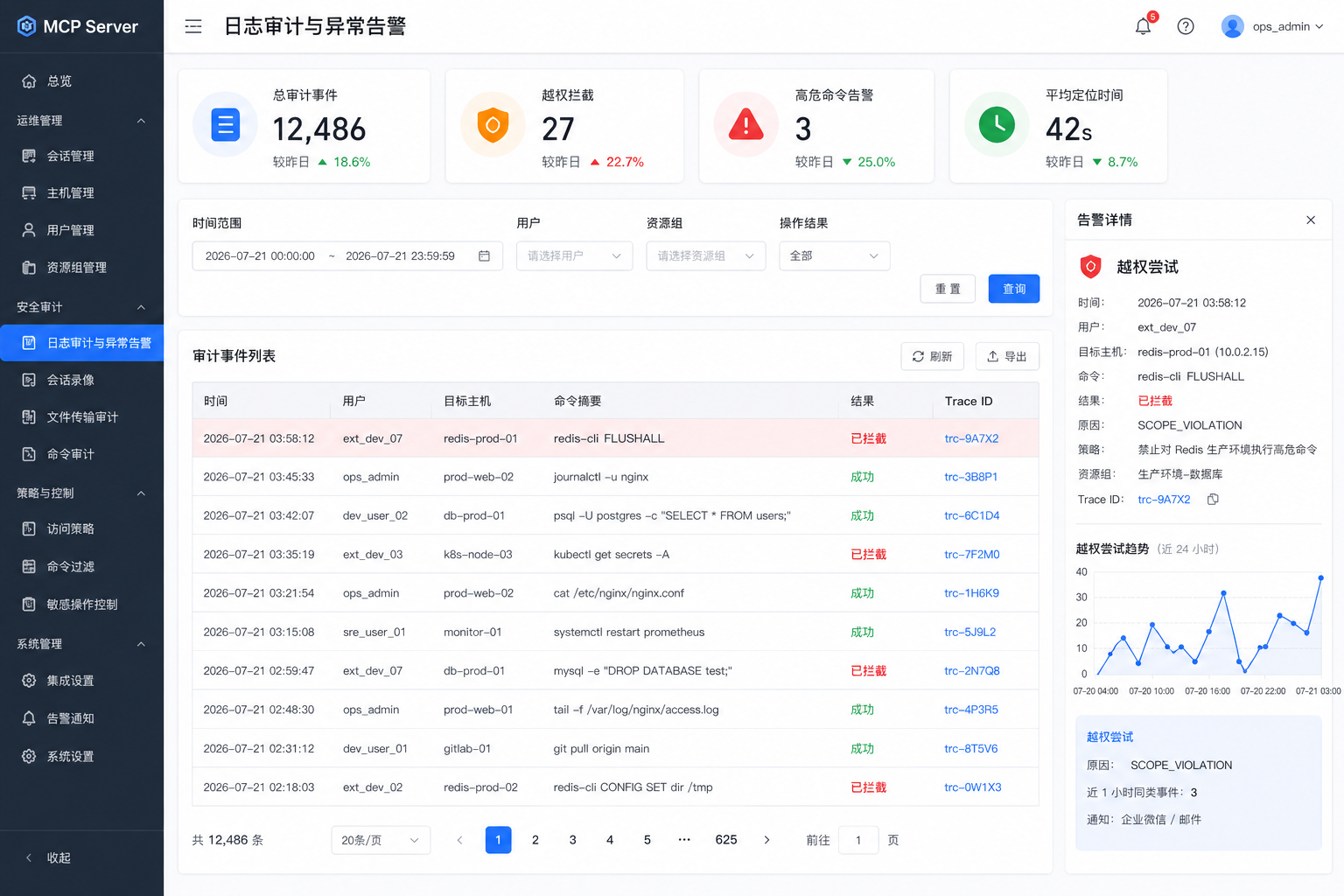Open trace link trc-9A7X2 in alert details
The width and height of the screenshot is (1344, 896).
point(1164,500)
